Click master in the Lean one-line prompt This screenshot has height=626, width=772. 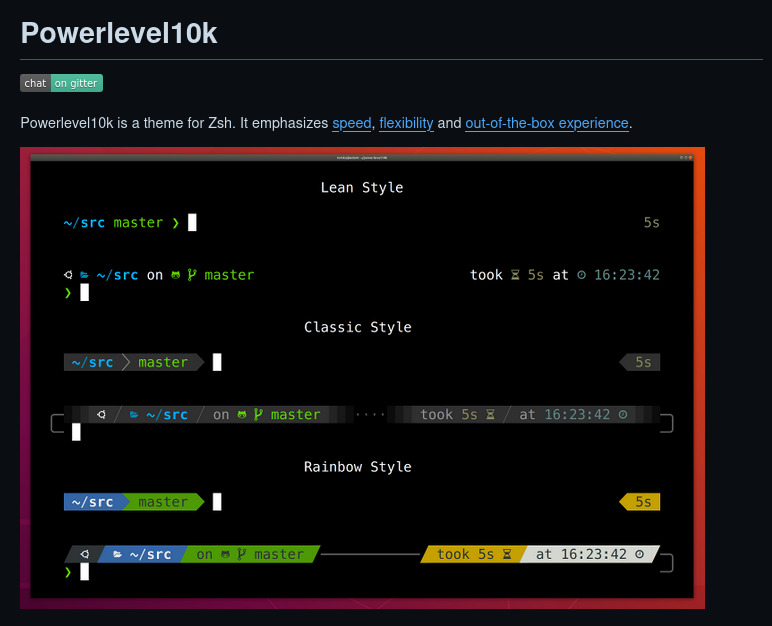138,223
